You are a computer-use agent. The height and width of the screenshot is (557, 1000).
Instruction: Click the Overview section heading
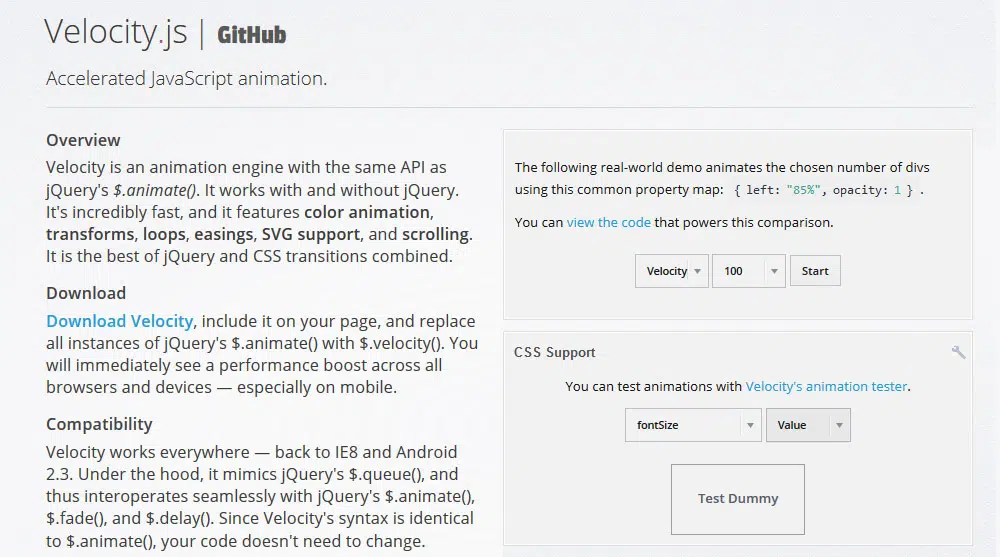[83, 140]
